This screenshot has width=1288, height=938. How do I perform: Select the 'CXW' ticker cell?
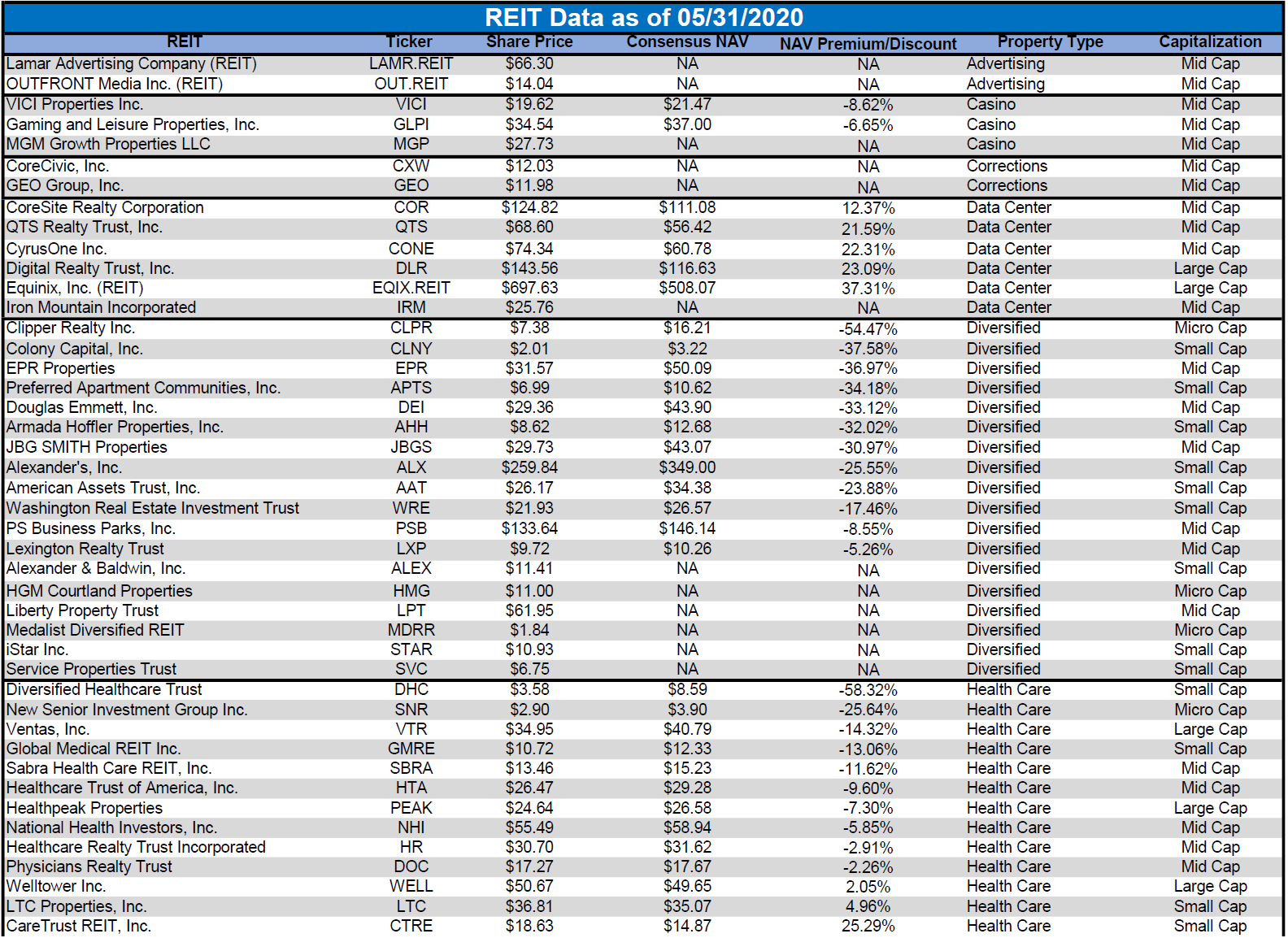point(411,166)
